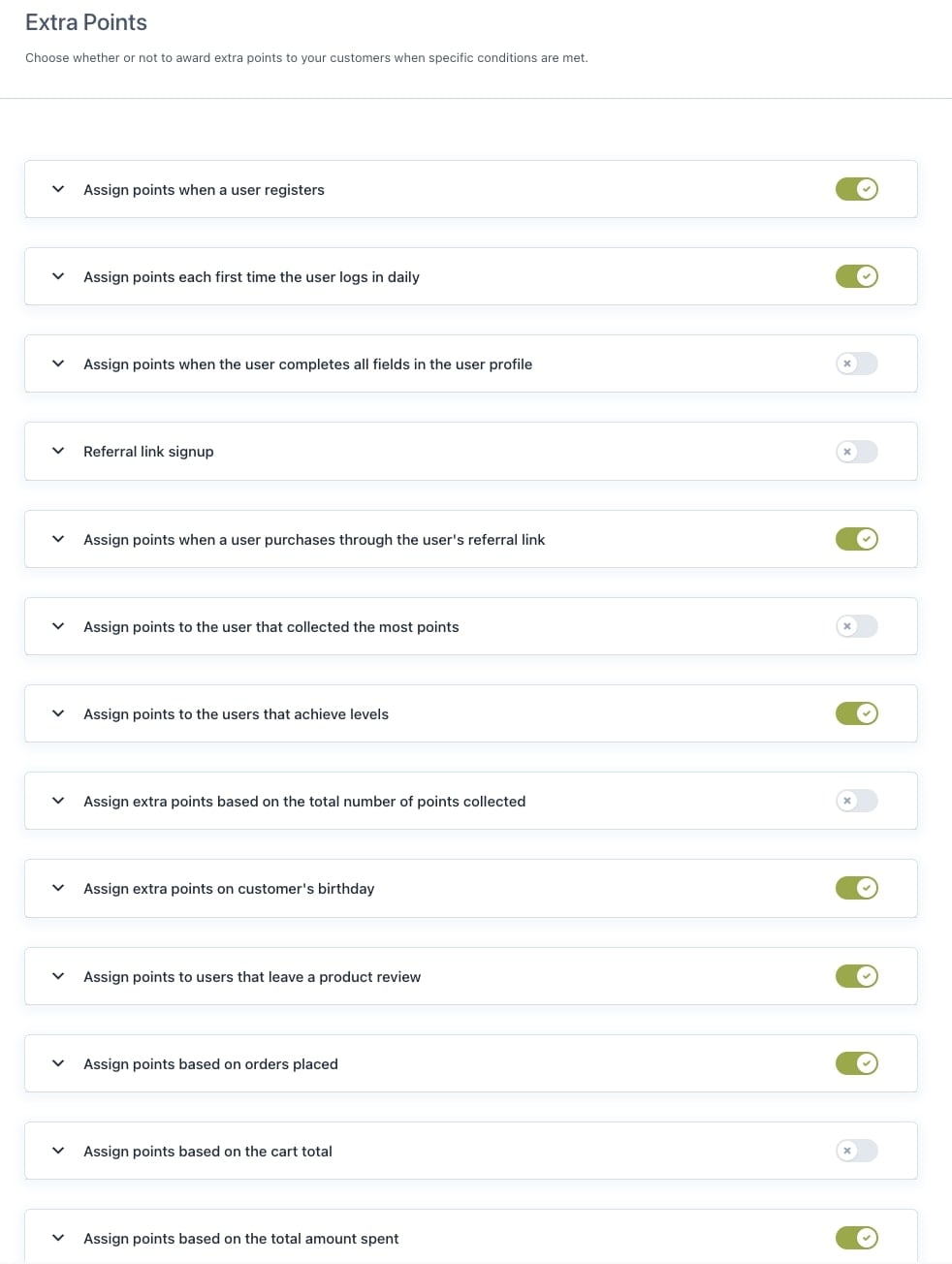This screenshot has width=952, height=1264.
Task: Expand the product review points section
Action: pos(58,976)
